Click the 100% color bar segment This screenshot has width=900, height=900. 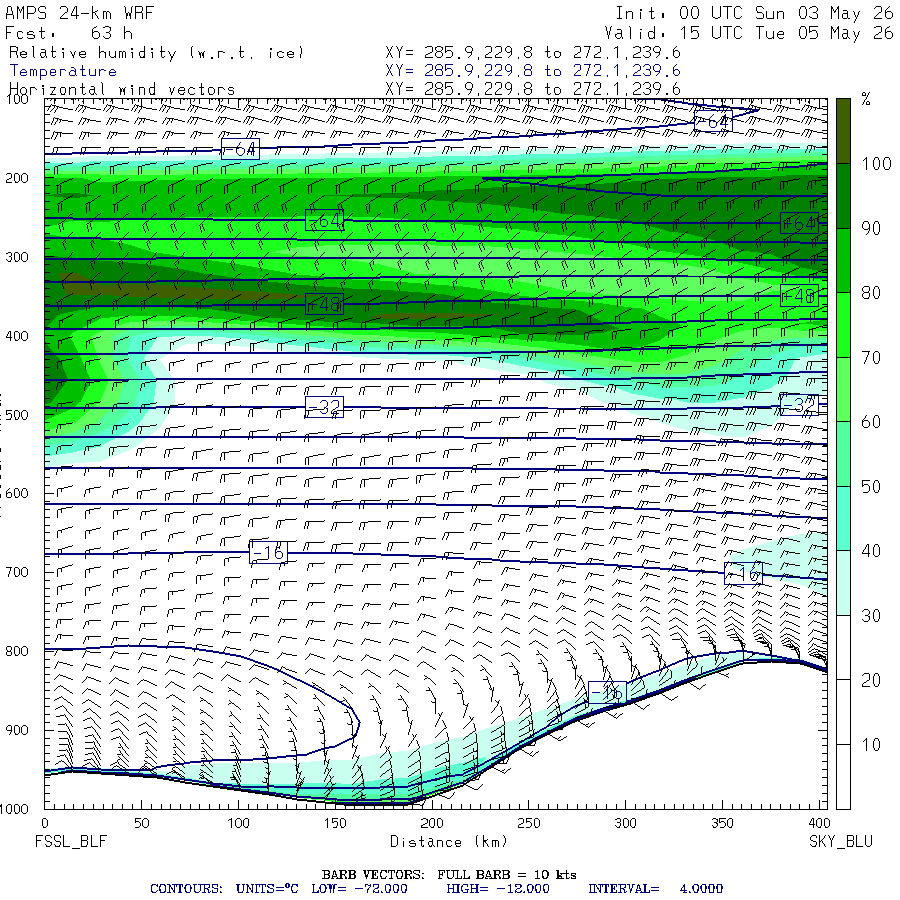tap(843, 131)
